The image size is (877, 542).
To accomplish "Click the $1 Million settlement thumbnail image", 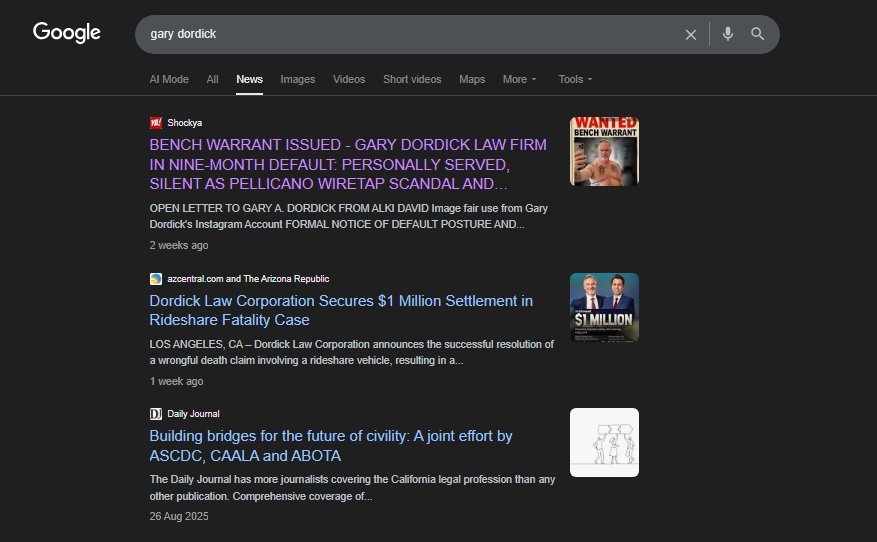I will point(604,307).
